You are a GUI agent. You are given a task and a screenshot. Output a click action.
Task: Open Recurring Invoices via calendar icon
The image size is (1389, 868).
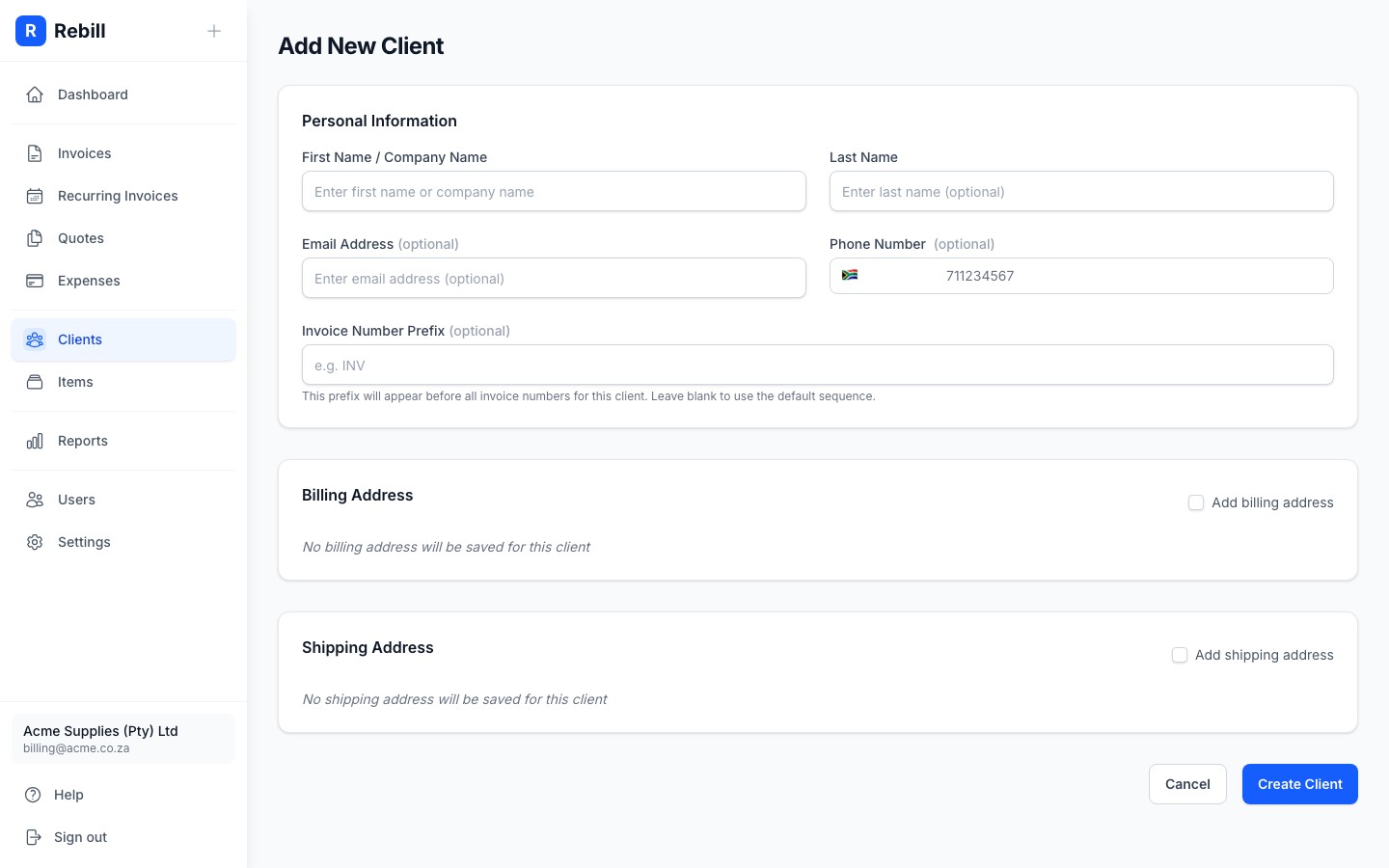point(35,196)
